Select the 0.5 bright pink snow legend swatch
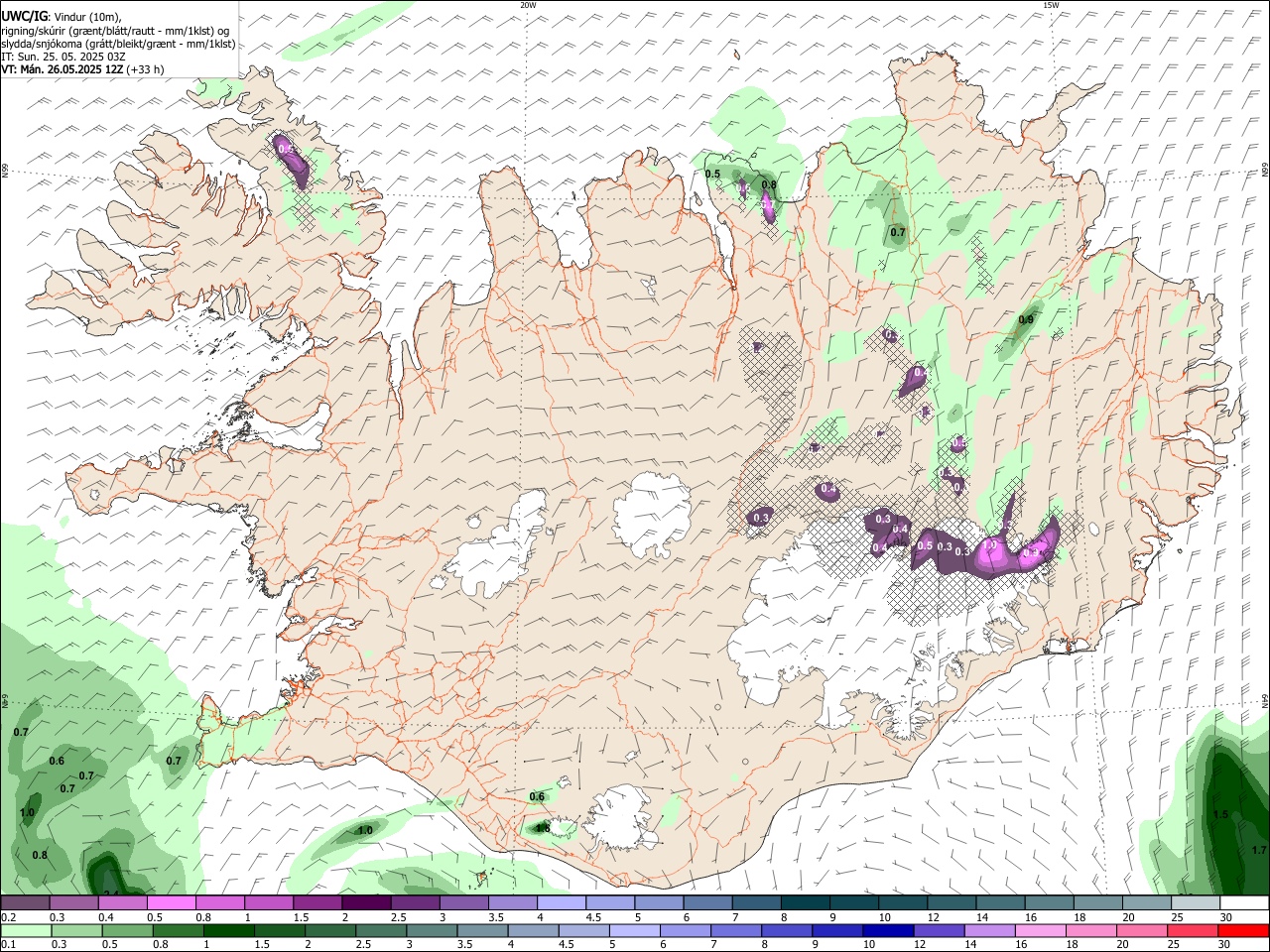Image resolution: width=1270 pixels, height=952 pixels. point(172,903)
